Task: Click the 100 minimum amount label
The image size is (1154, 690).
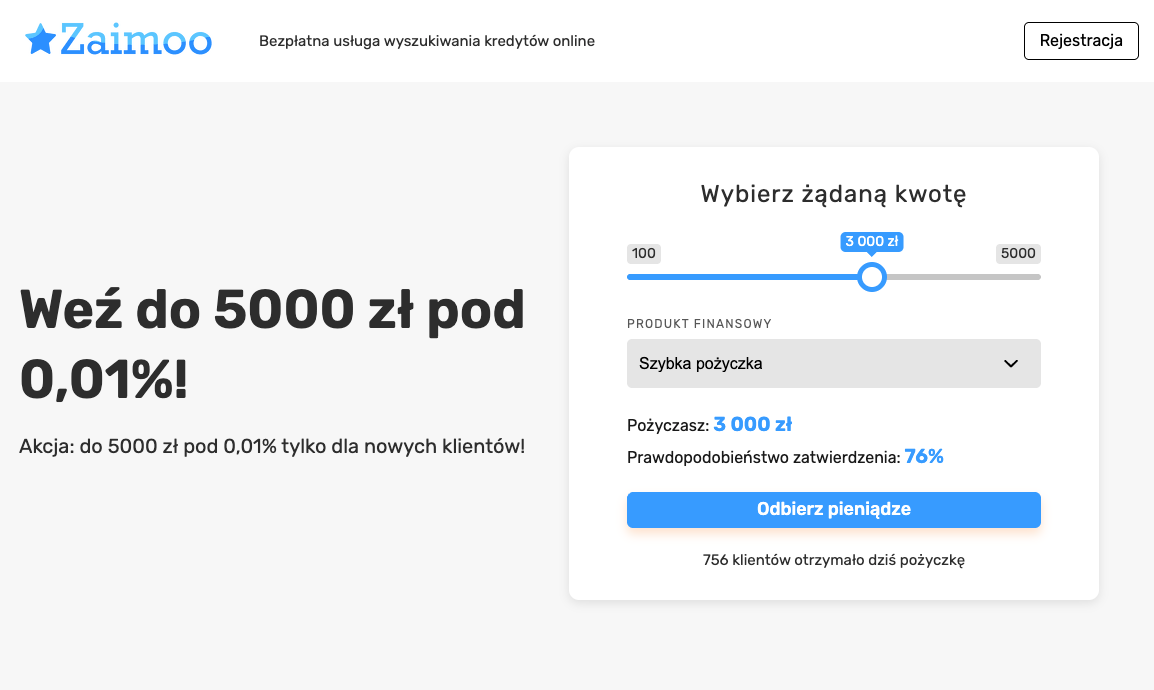Action: pyautogui.click(x=644, y=253)
